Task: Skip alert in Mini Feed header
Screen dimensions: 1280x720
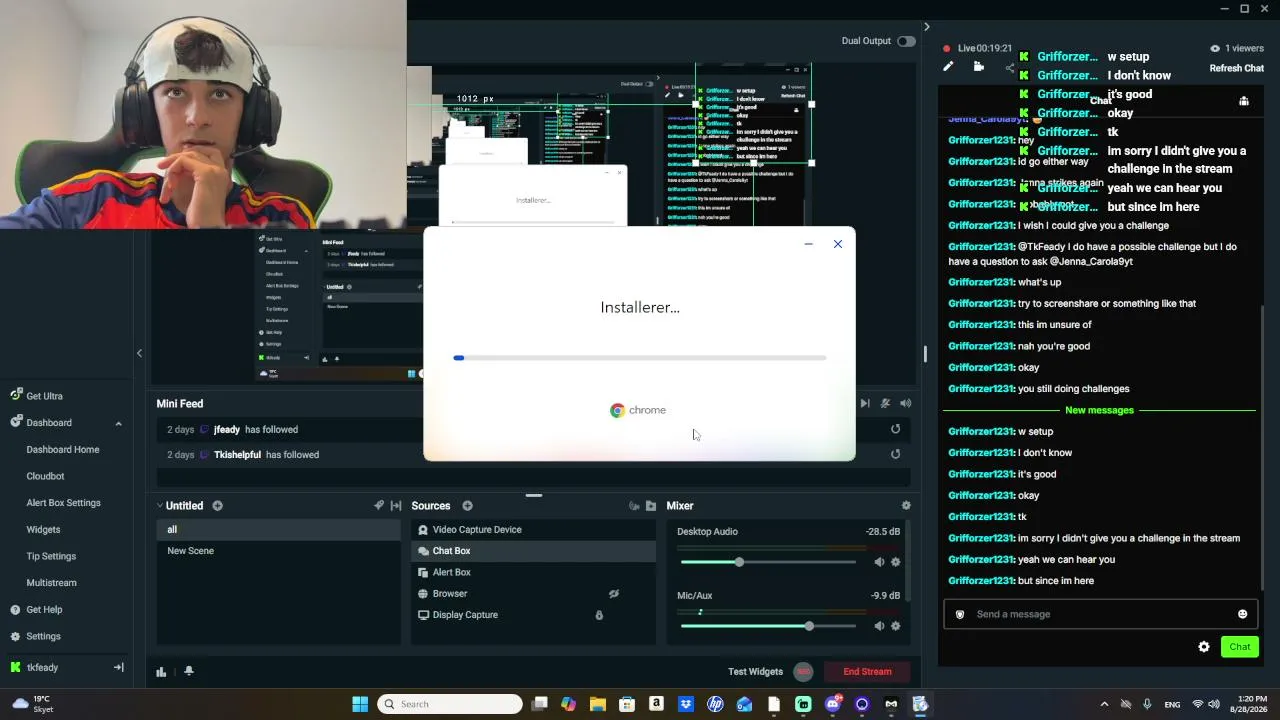Action: coord(865,404)
